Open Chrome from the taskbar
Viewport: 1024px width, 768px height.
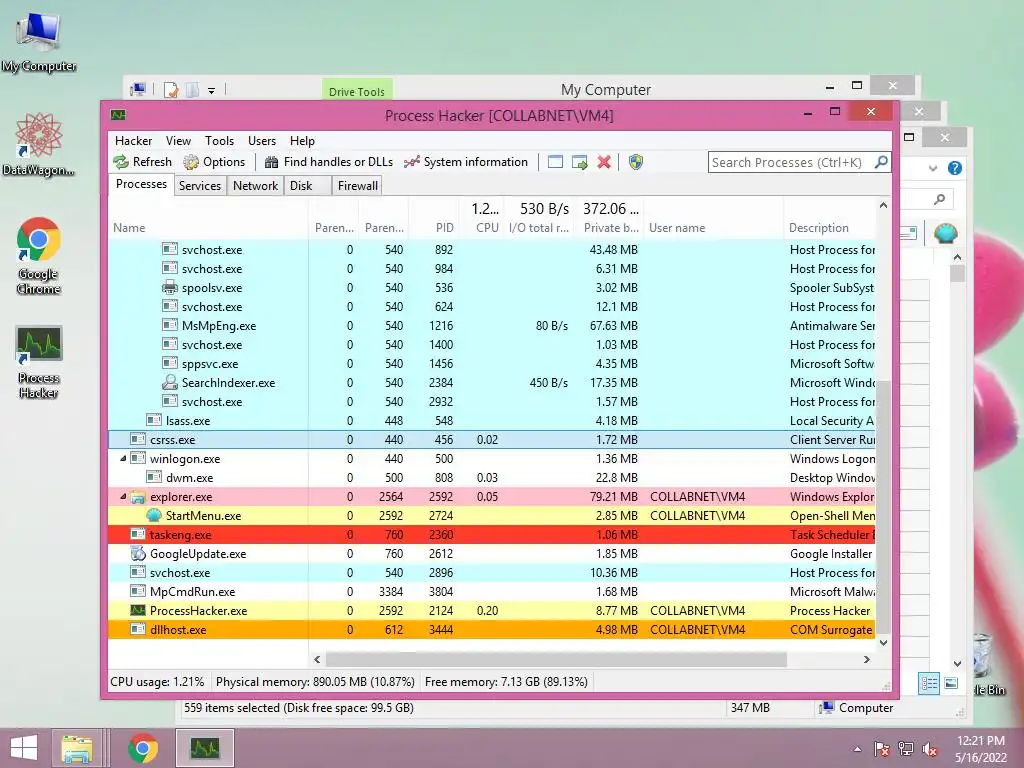pyautogui.click(x=142, y=748)
